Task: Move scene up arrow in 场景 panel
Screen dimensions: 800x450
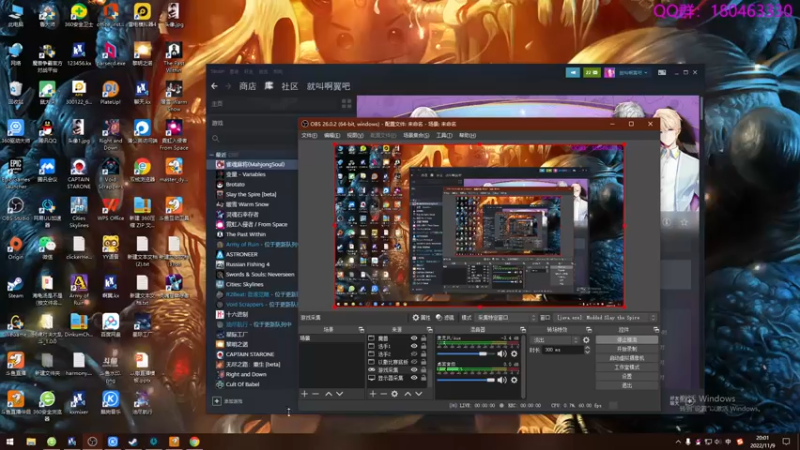Action: [329, 394]
